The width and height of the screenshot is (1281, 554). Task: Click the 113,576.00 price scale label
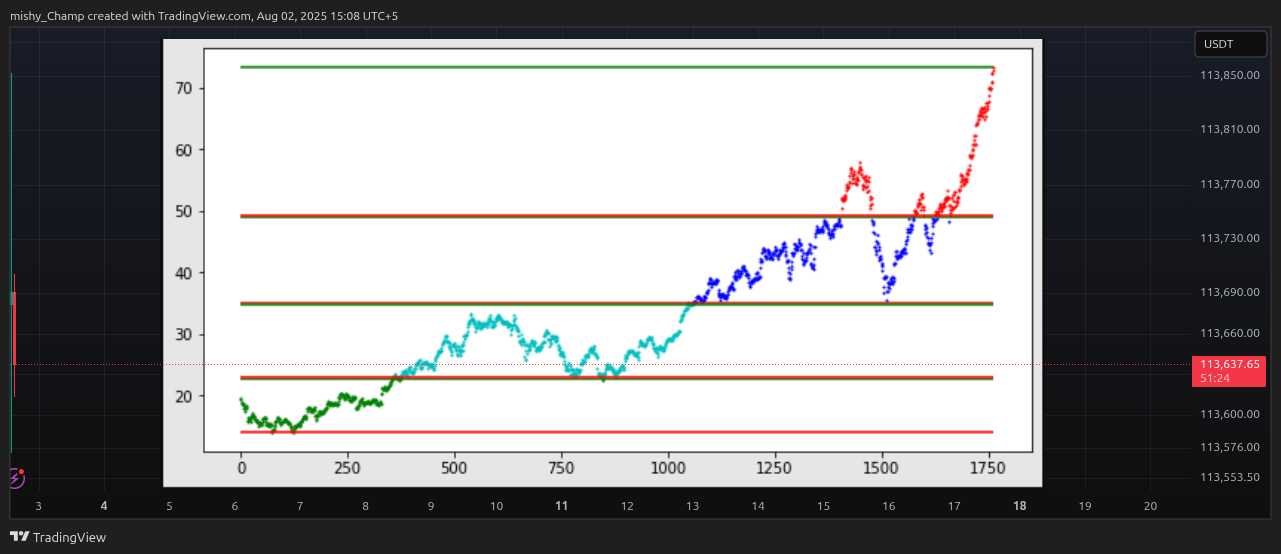(x=1229, y=447)
